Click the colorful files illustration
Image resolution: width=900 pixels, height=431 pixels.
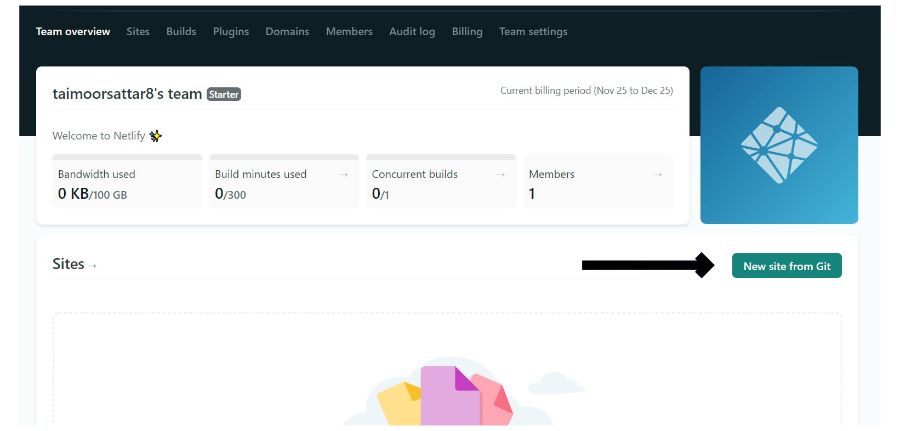(x=448, y=396)
